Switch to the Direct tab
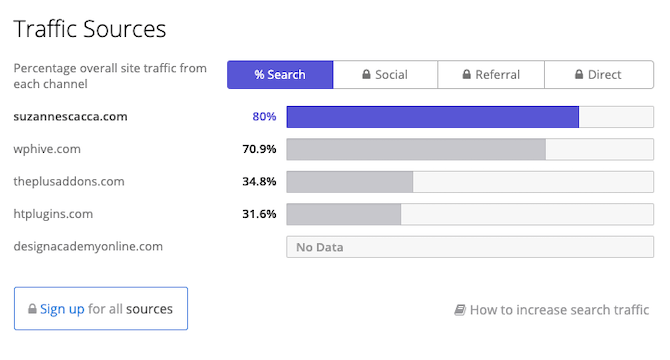The height and width of the screenshot is (360, 670). click(x=599, y=75)
